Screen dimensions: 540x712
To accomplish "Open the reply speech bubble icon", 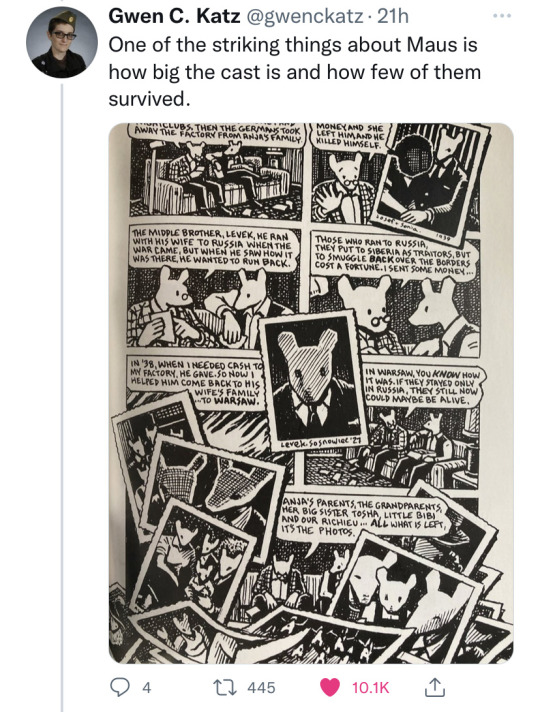I will click(x=119, y=687).
